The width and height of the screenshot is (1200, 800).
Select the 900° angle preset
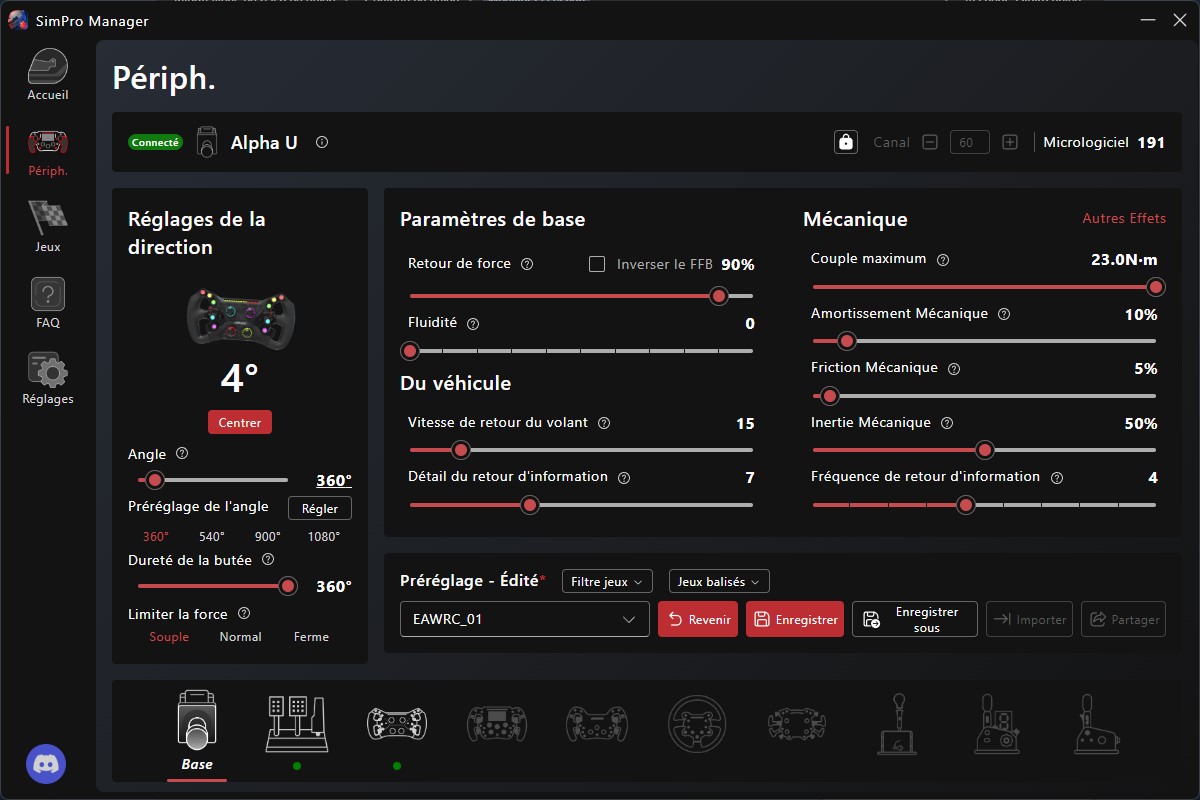pyautogui.click(x=267, y=536)
